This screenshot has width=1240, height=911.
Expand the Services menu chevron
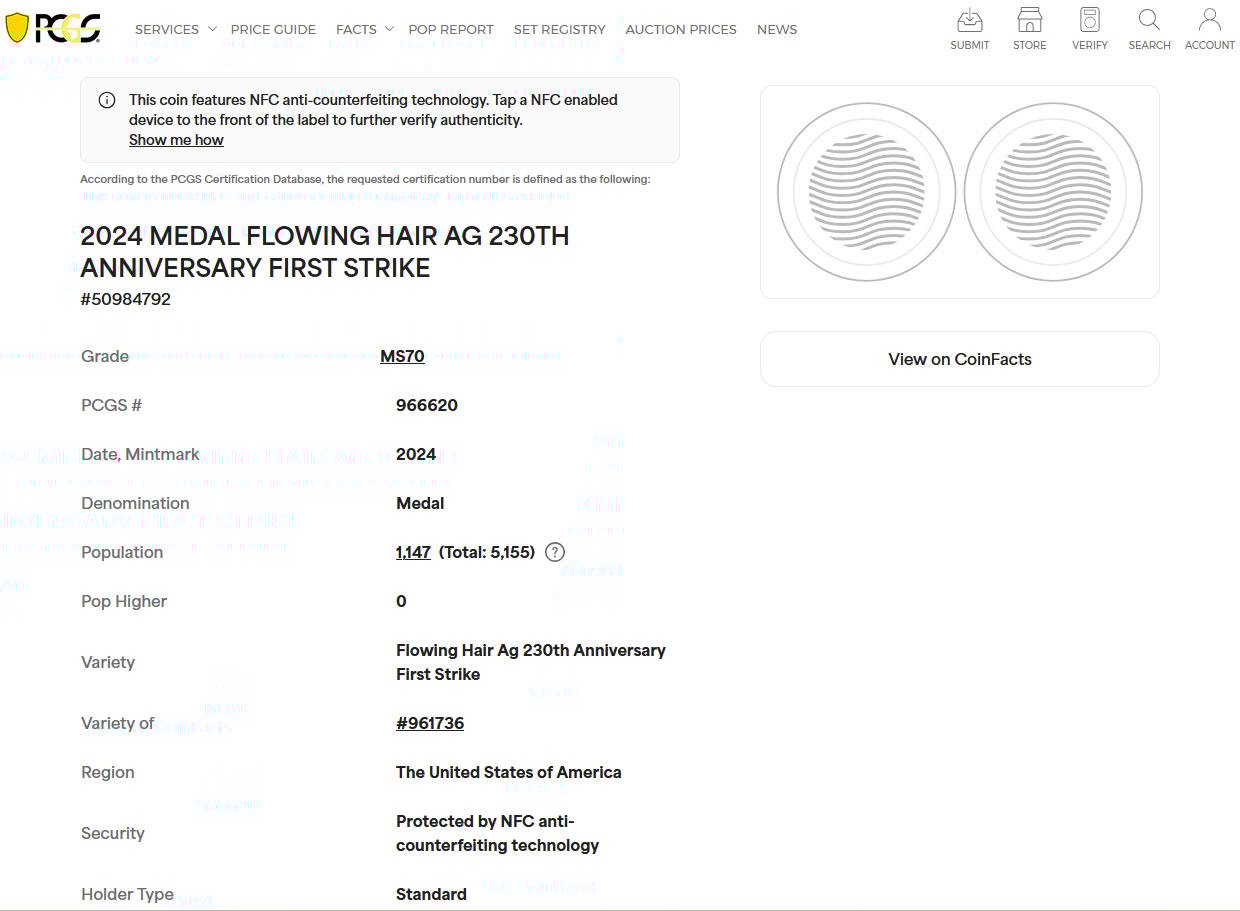[x=212, y=29]
